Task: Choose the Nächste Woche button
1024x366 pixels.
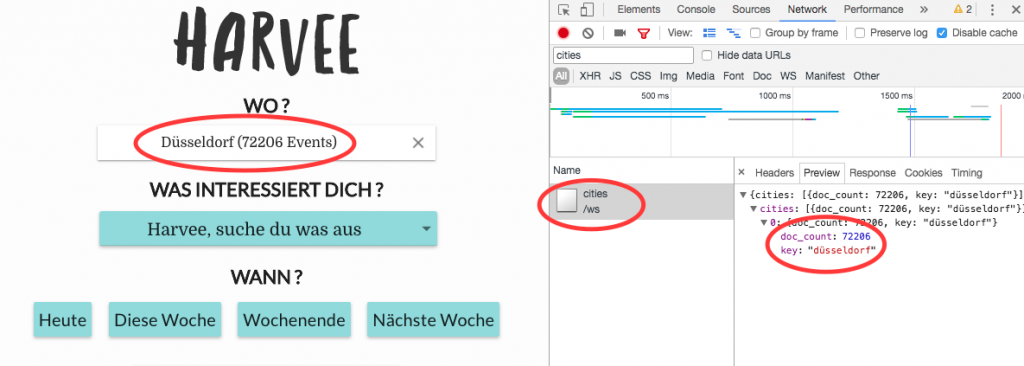Action: 433,320
